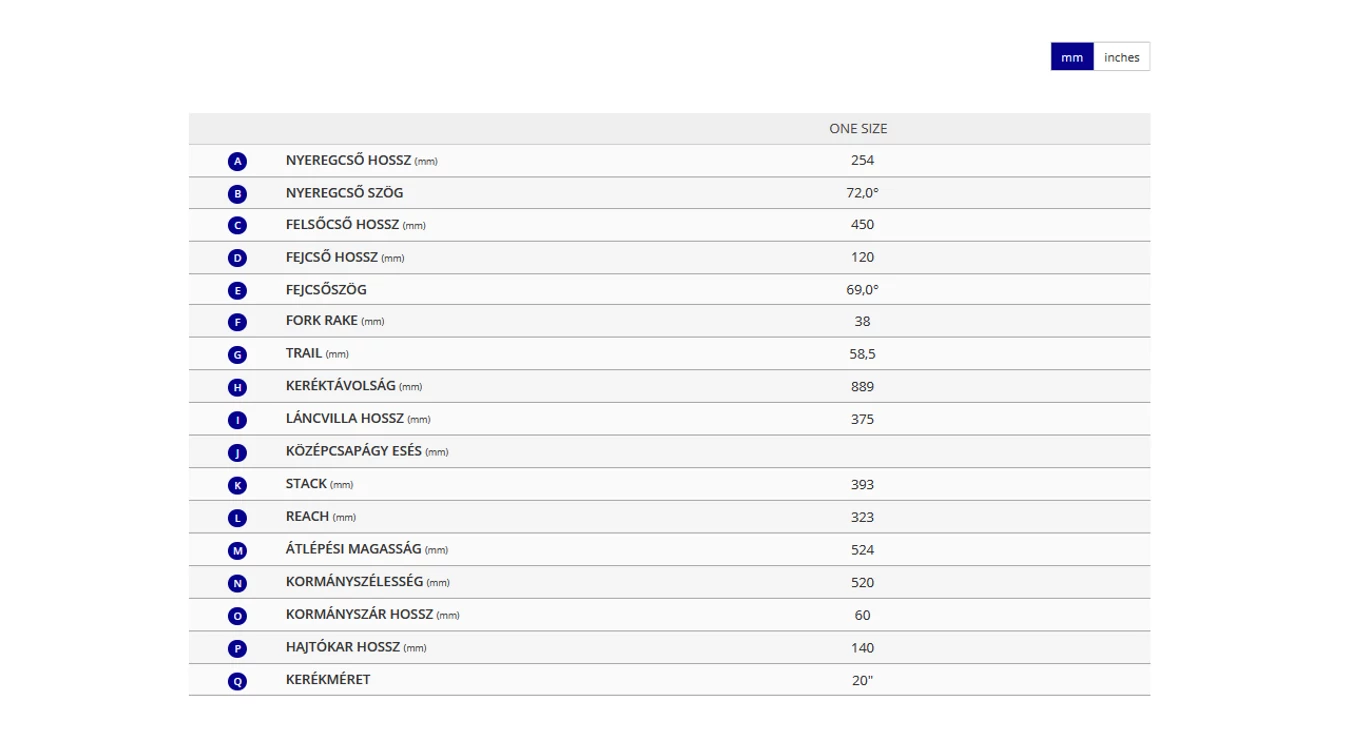Click the letter J badge icon

tap(237, 453)
